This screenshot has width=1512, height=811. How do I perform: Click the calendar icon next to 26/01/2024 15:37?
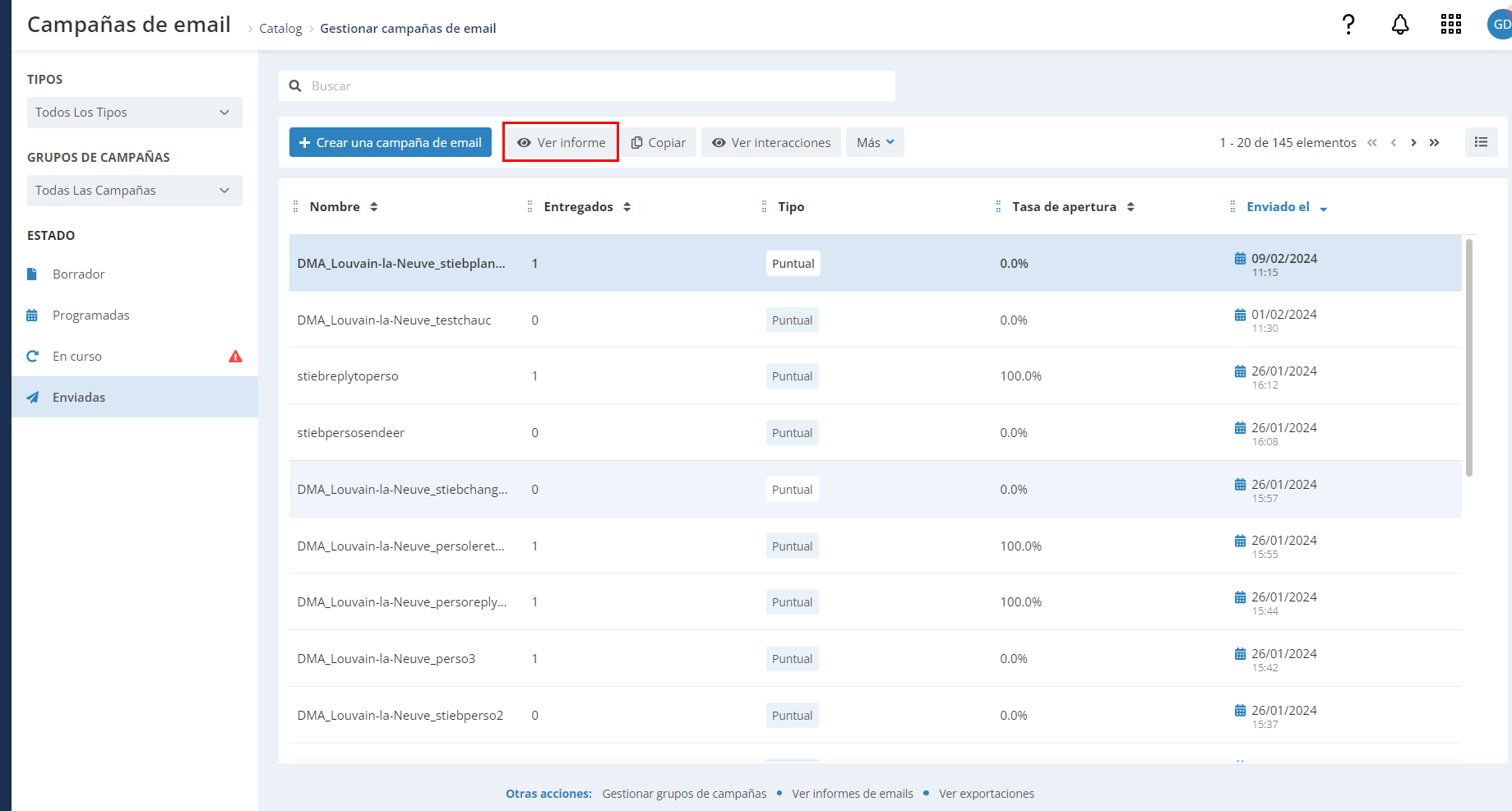point(1240,711)
